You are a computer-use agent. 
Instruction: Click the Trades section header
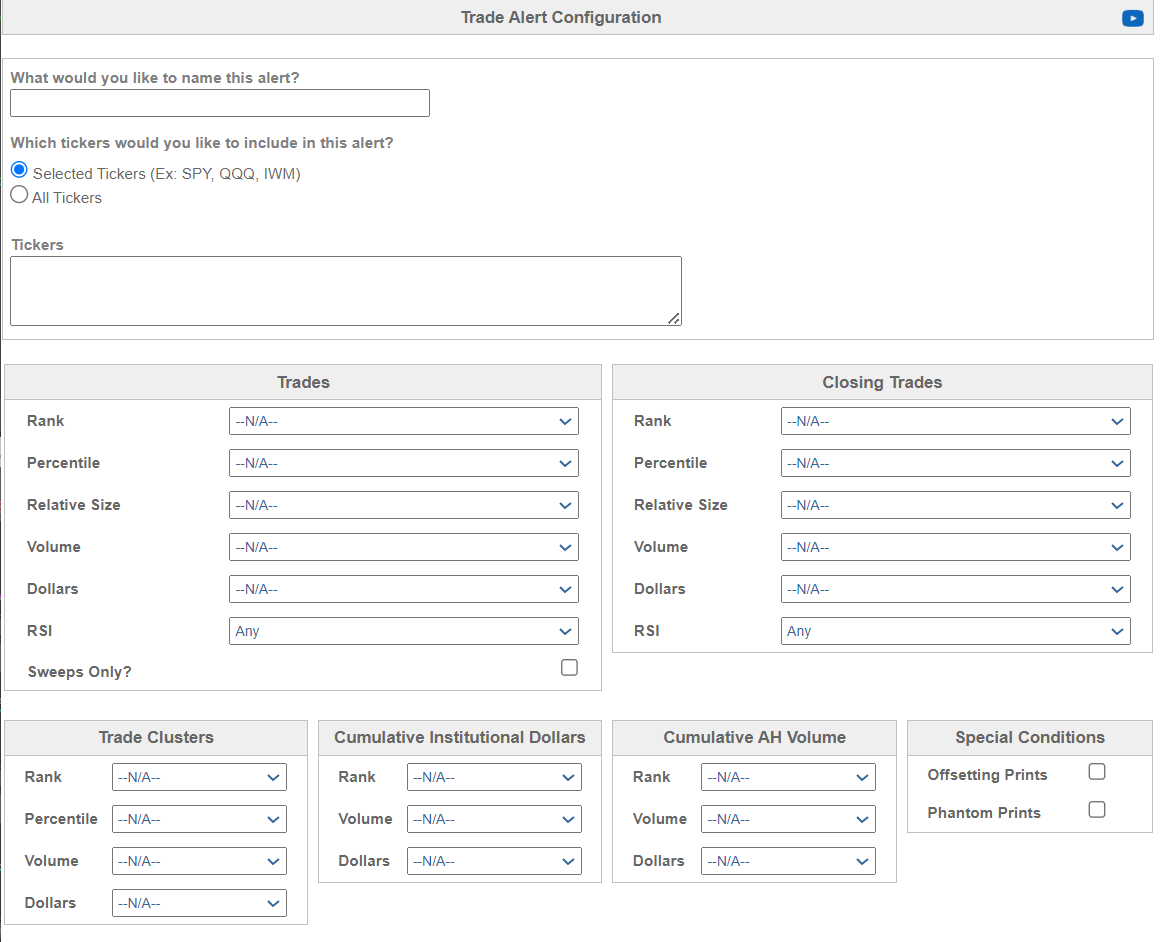click(303, 382)
